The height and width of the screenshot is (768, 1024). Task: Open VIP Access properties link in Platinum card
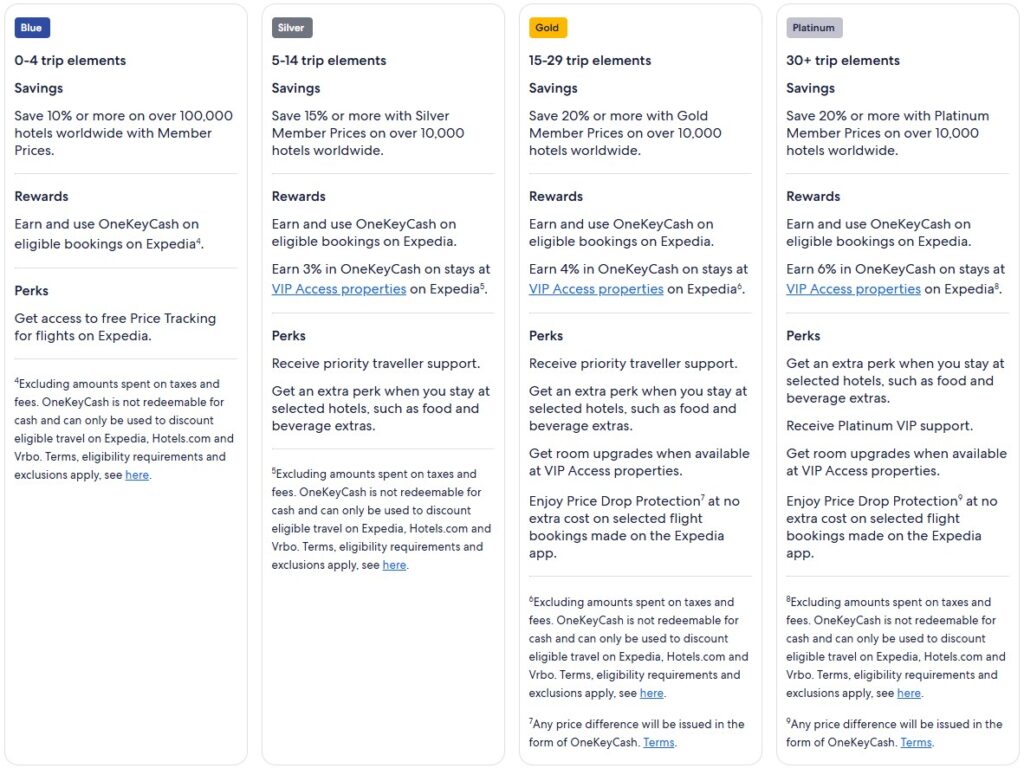pos(853,289)
